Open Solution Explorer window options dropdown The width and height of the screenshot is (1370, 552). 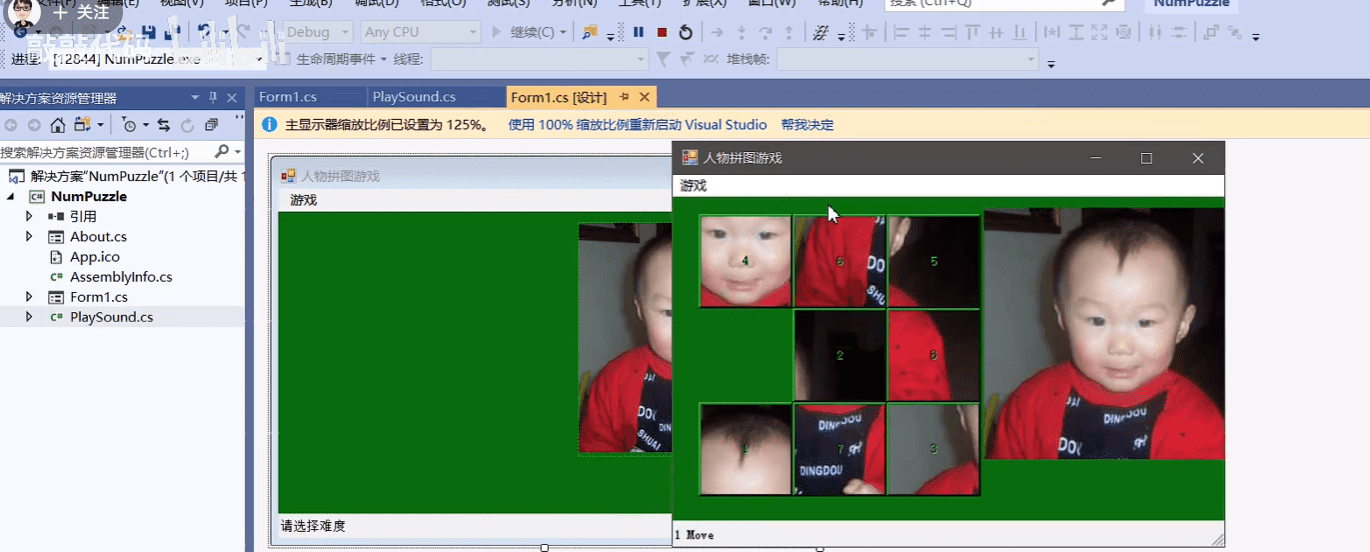[195, 98]
